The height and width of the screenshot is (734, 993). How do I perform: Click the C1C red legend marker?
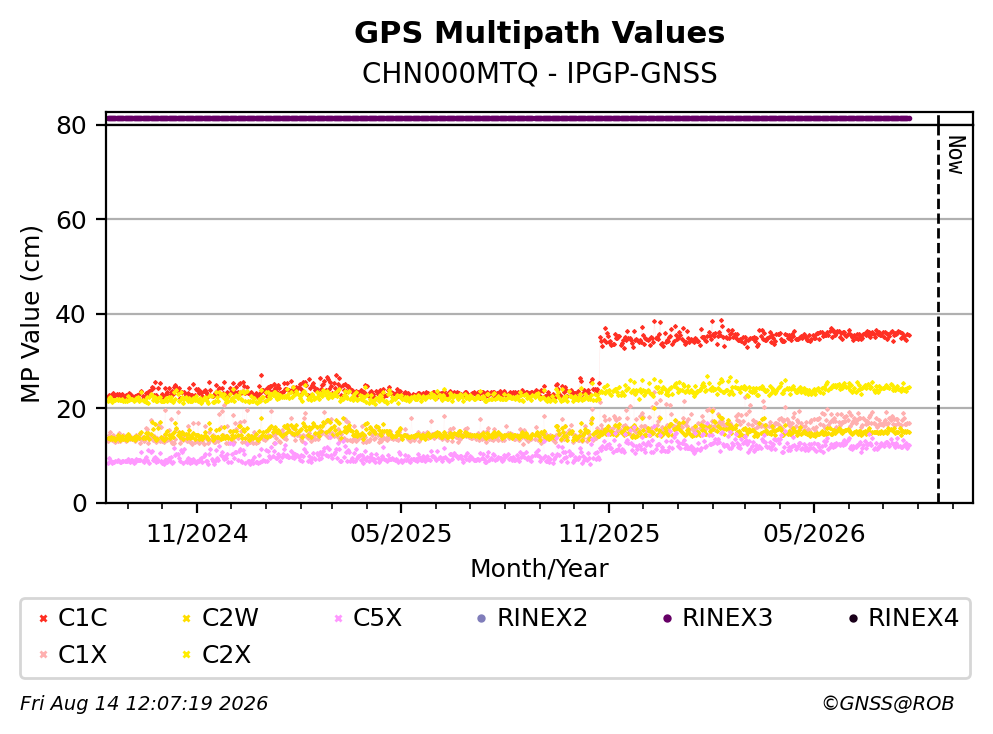pos(43,618)
